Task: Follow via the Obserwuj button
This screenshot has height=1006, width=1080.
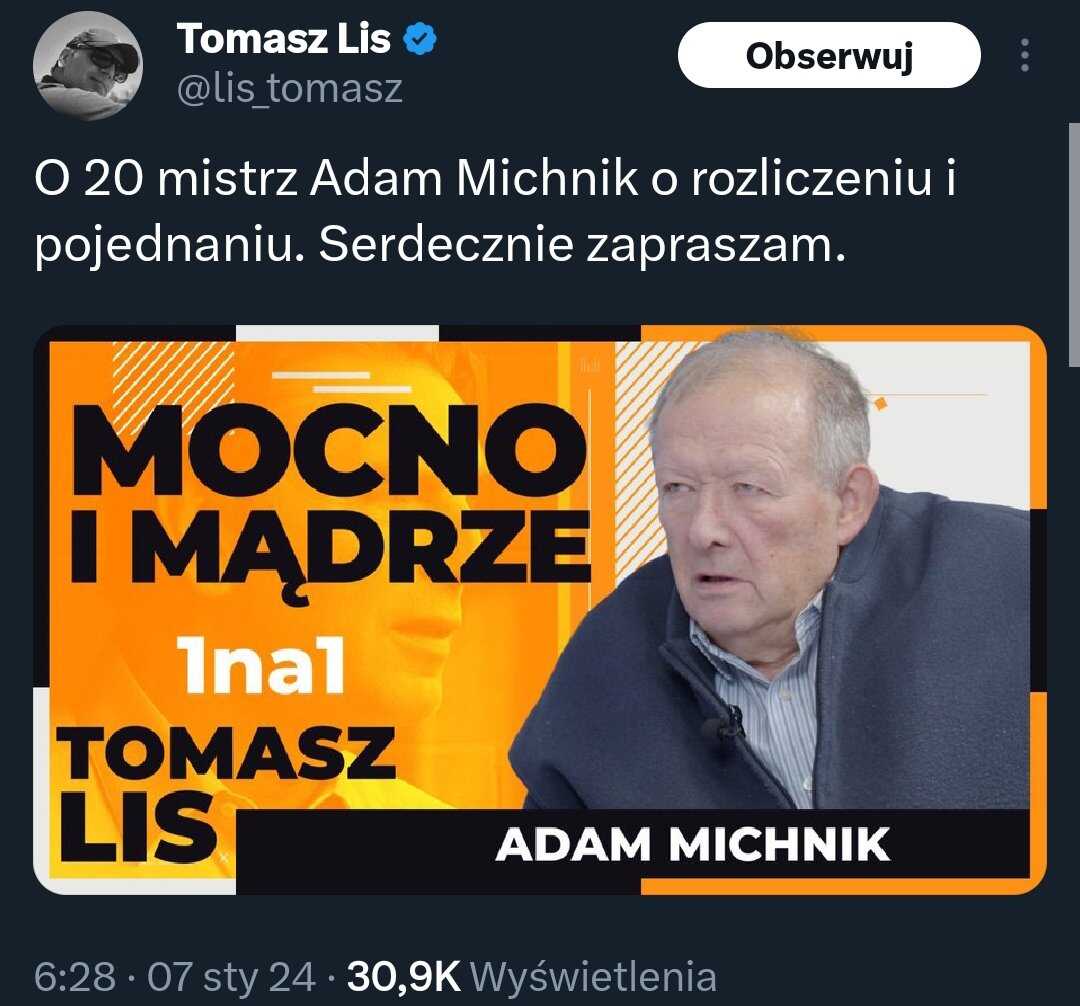Action: 829,55
